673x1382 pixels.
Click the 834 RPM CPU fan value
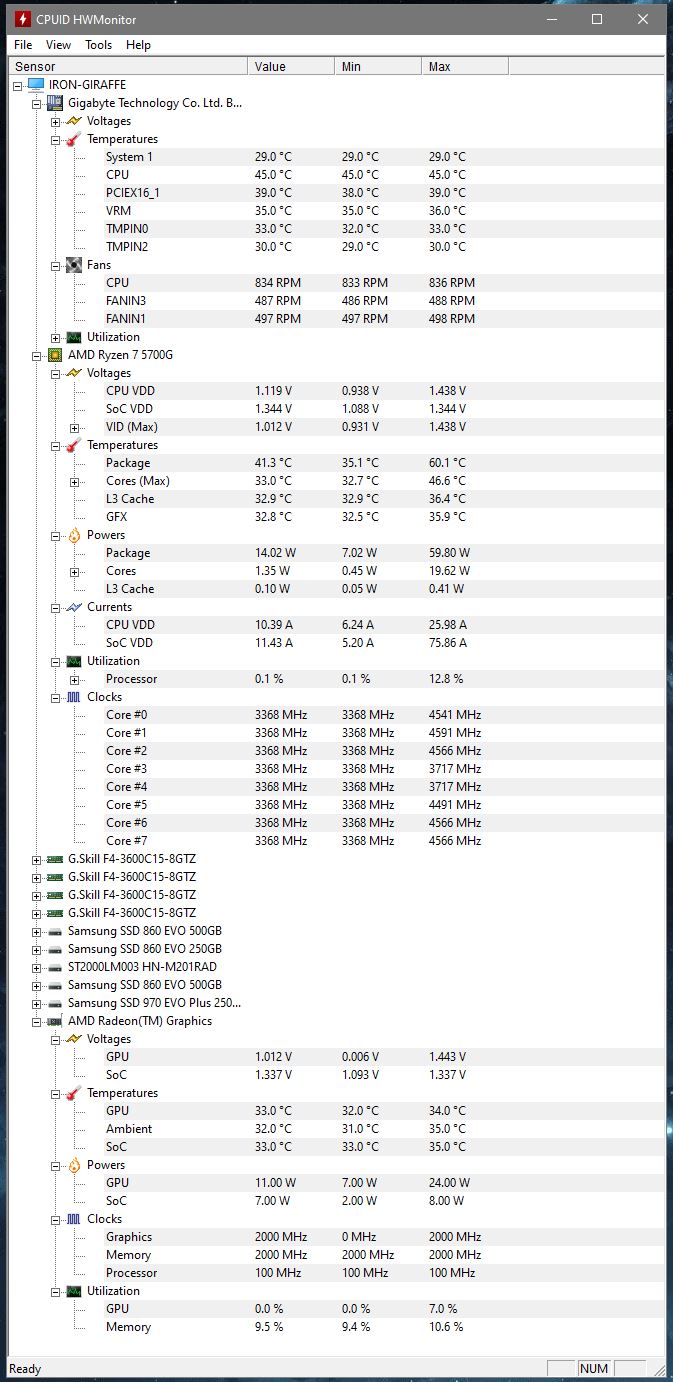coord(278,283)
